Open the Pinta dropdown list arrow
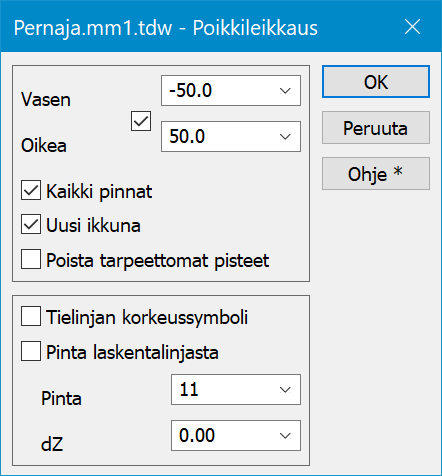 pos(285,390)
